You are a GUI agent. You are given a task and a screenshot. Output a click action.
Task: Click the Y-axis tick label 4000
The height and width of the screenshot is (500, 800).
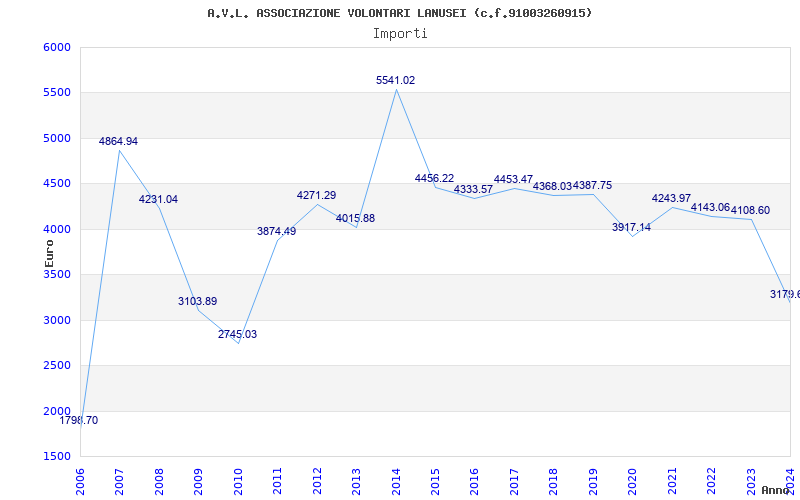(x=57, y=230)
